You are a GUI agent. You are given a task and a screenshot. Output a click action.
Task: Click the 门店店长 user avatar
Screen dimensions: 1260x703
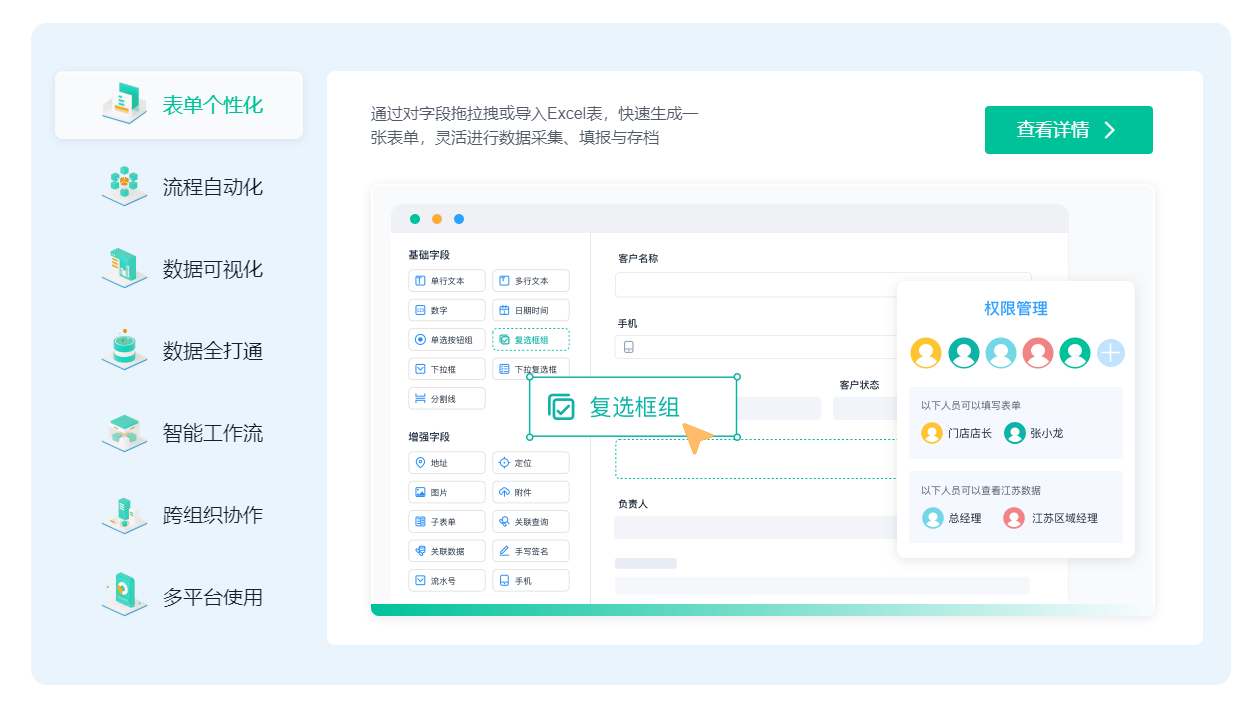932,433
